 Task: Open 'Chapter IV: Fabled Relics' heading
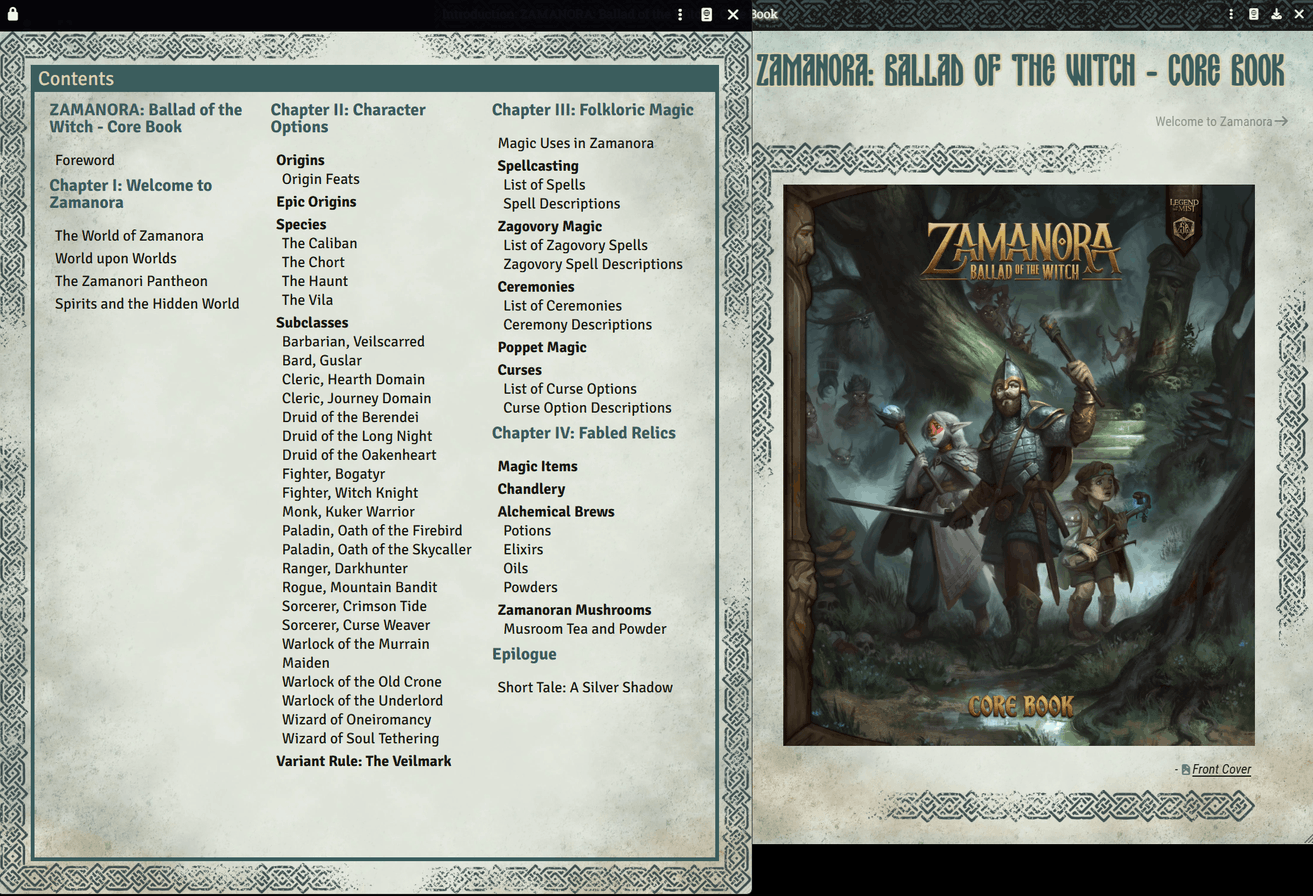(584, 433)
